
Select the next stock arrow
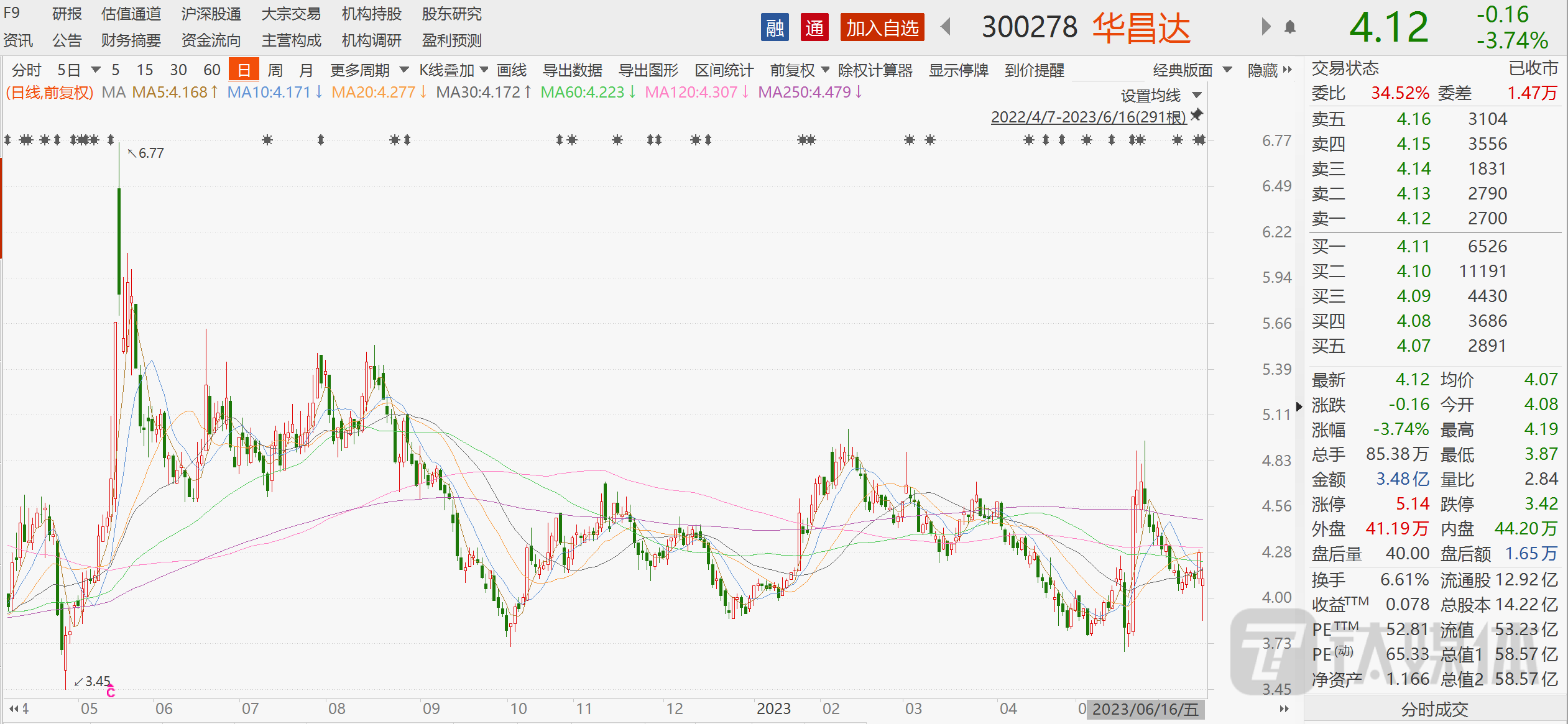pyautogui.click(x=1266, y=27)
